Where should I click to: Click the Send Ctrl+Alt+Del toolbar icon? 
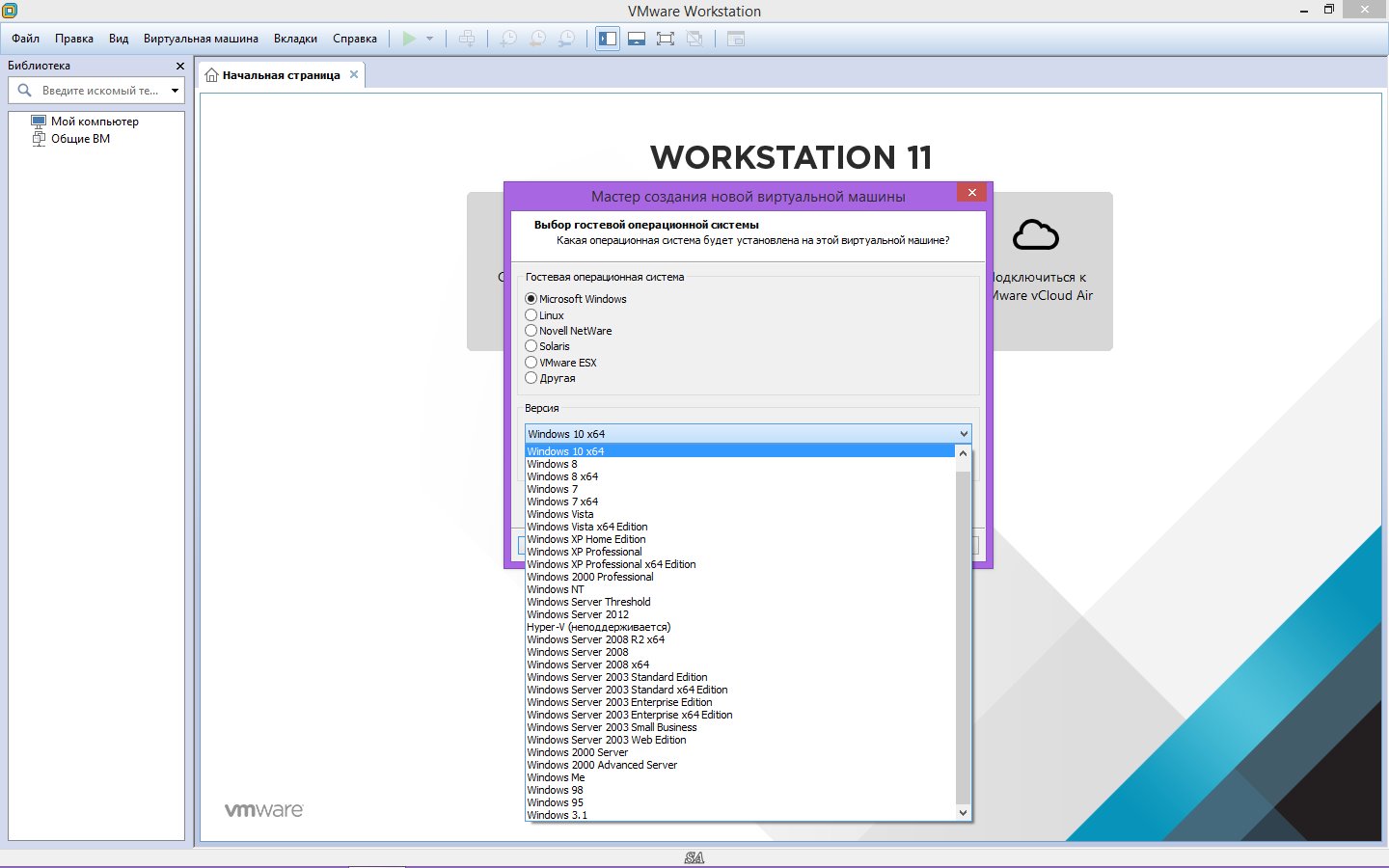(x=467, y=39)
